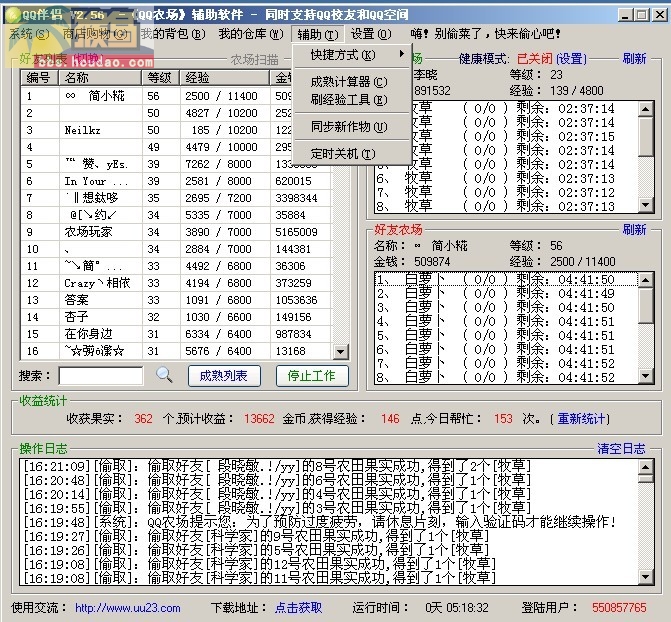
Task: Select 白萝卜 row number 8
Action: [x=506, y=377]
